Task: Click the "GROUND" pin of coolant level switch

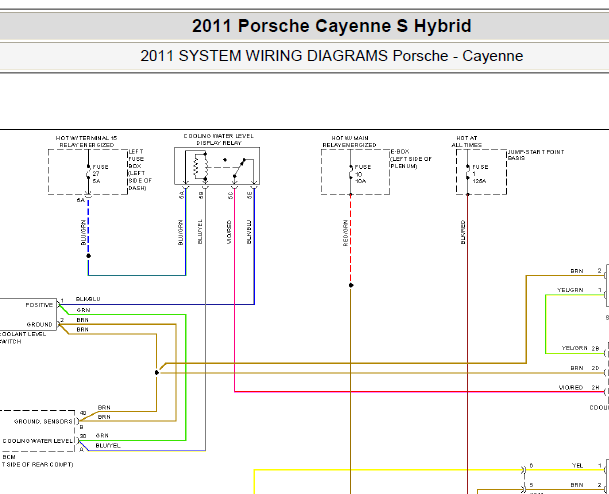Action: click(40, 324)
